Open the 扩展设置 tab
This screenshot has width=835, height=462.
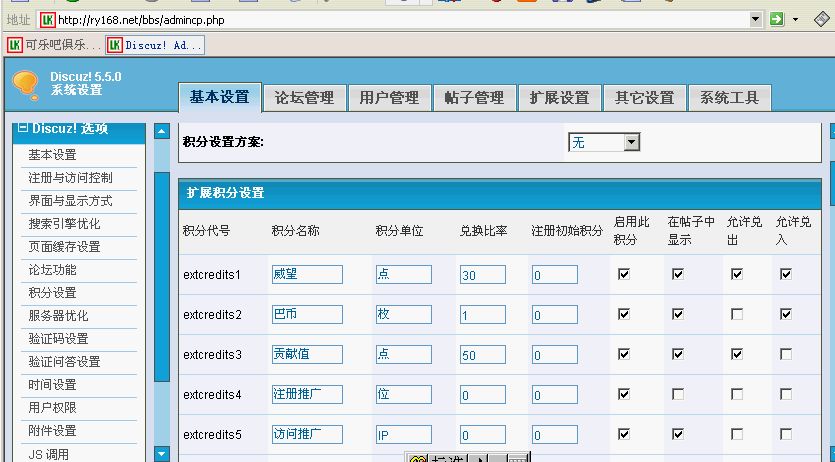pyautogui.click(x=560, y=98)
